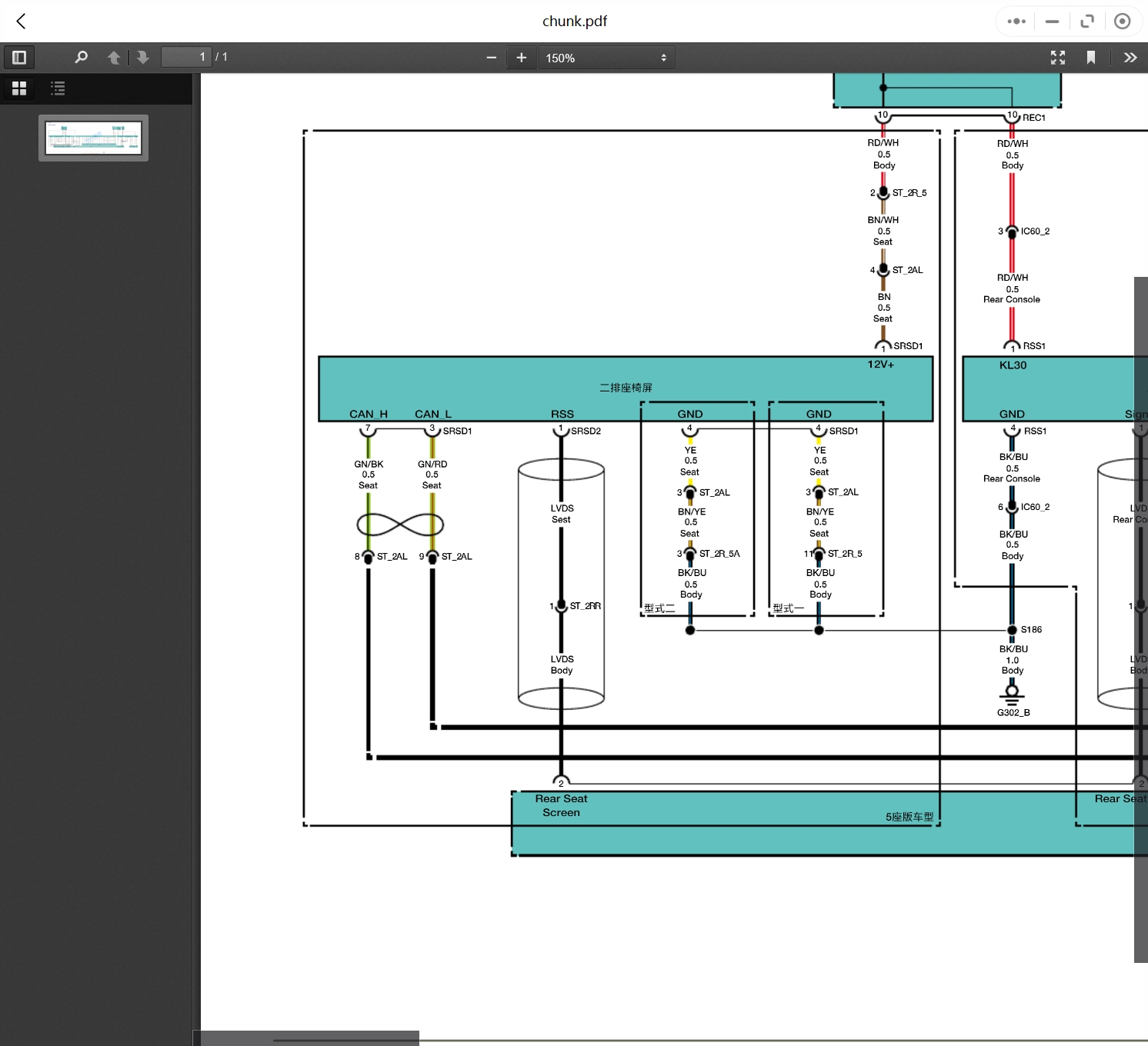The image size is (1148, 1046).
Task: Click the restore window icon in title bar
Action: (x=1086, y=22)
